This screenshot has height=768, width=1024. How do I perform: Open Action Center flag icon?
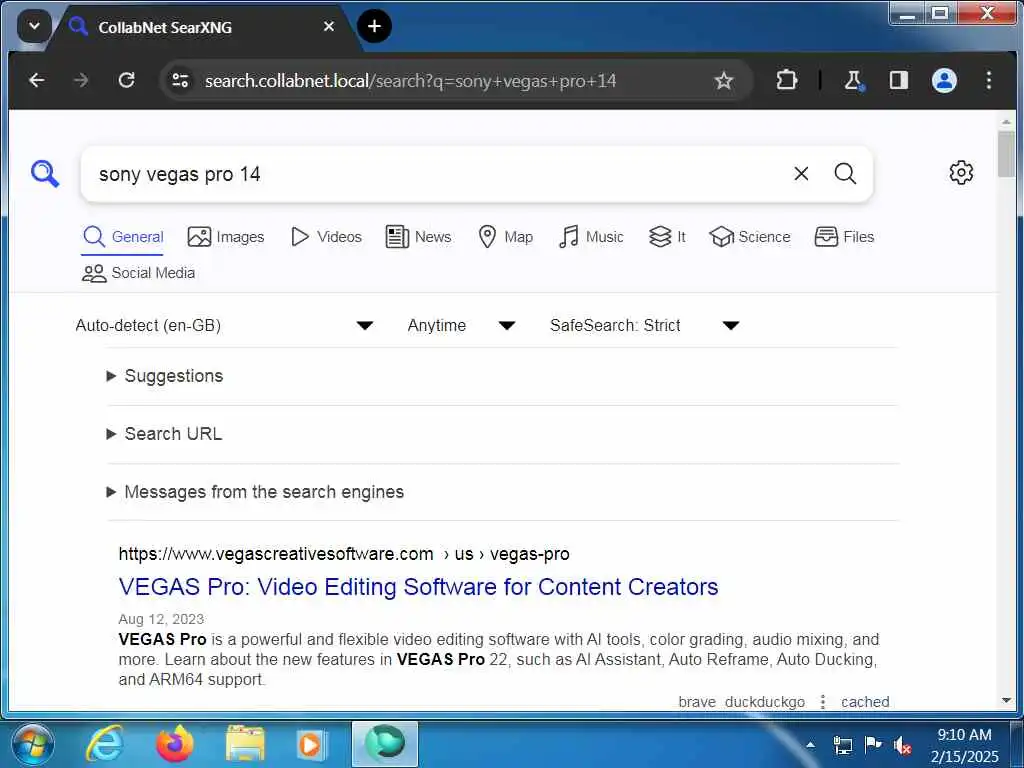point(873,744)
